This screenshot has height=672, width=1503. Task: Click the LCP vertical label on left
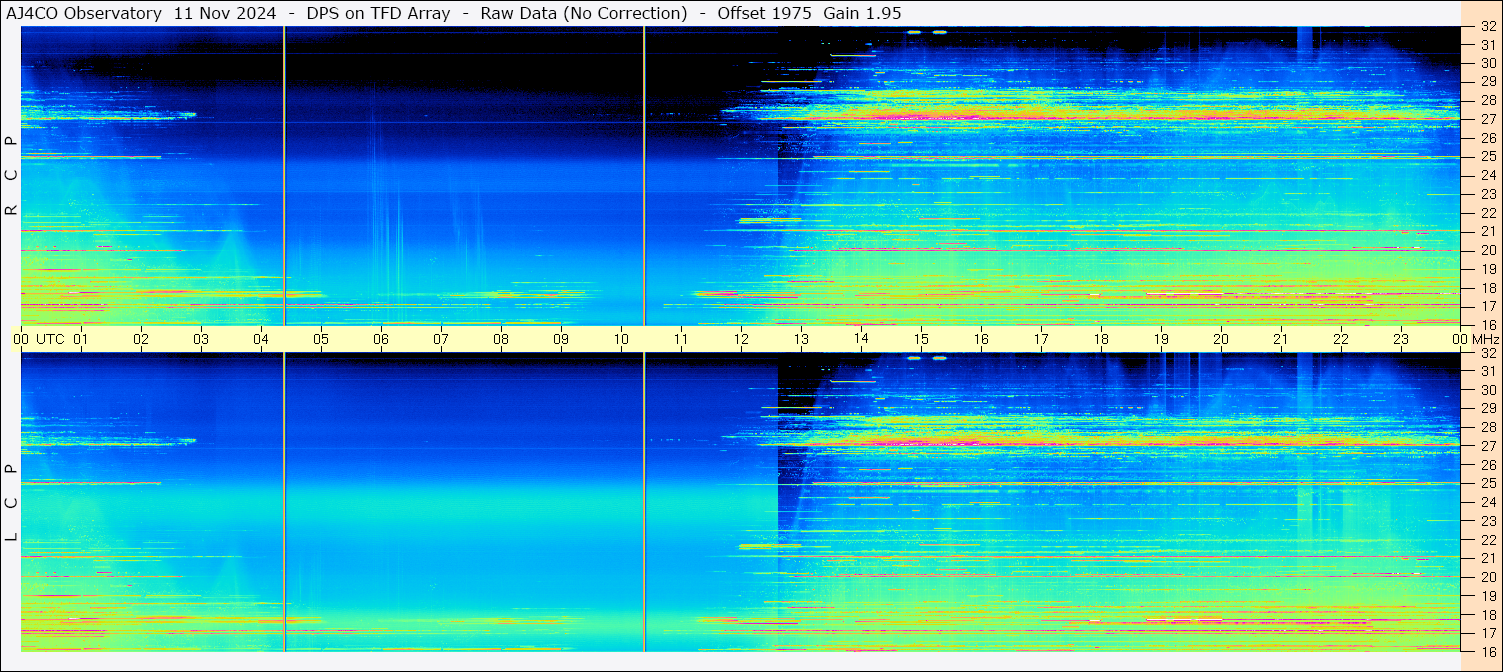pyautogui.click(x=11, y=502)
